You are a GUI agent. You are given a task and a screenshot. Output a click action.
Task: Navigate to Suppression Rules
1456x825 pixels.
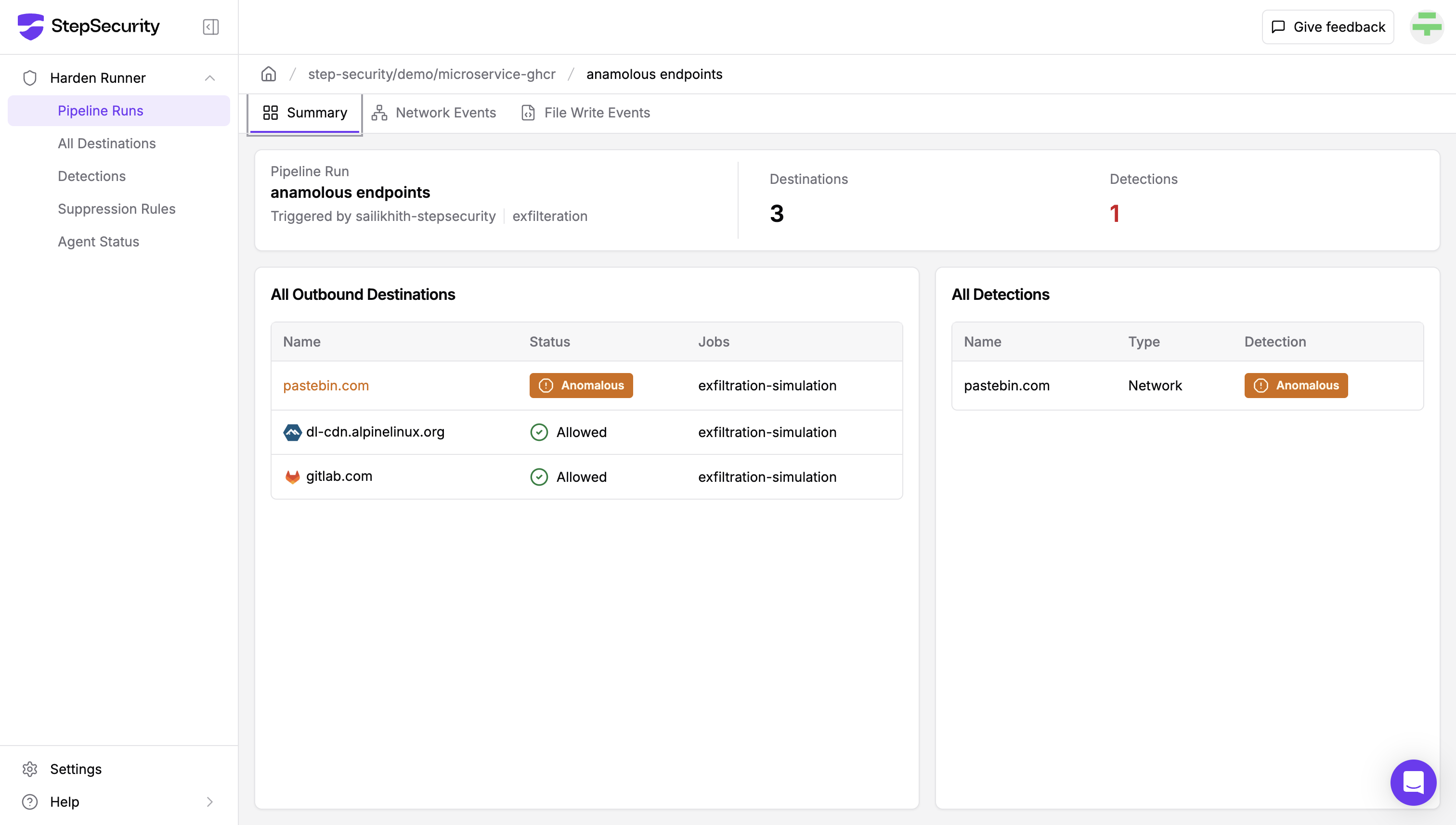click(116, 208)
